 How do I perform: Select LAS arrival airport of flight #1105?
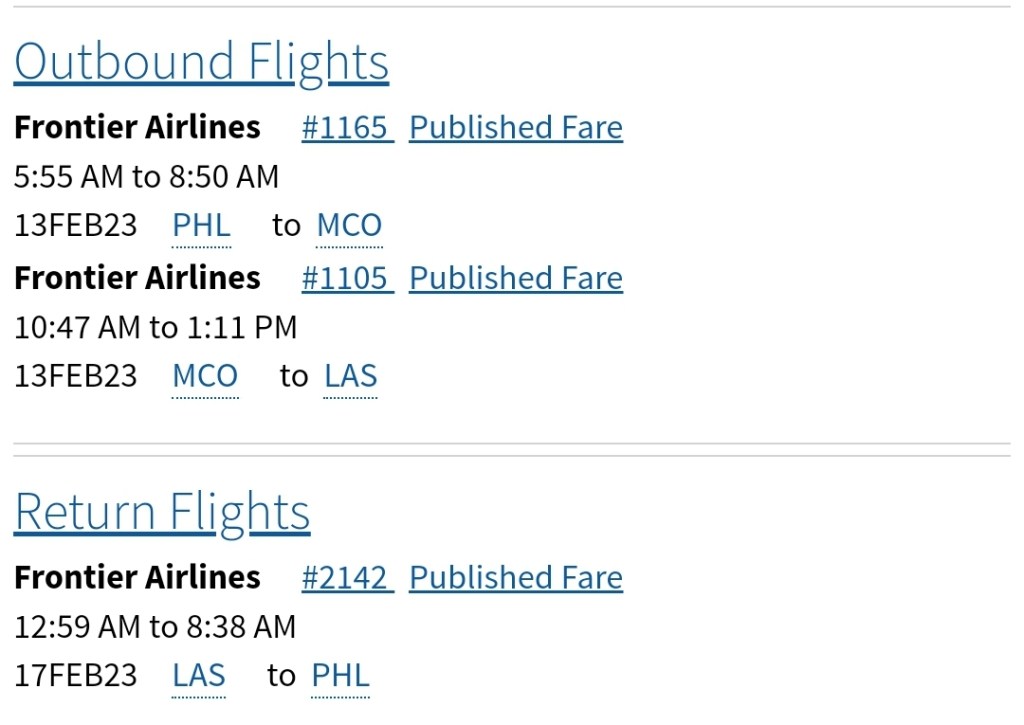(x=351, y=377)
